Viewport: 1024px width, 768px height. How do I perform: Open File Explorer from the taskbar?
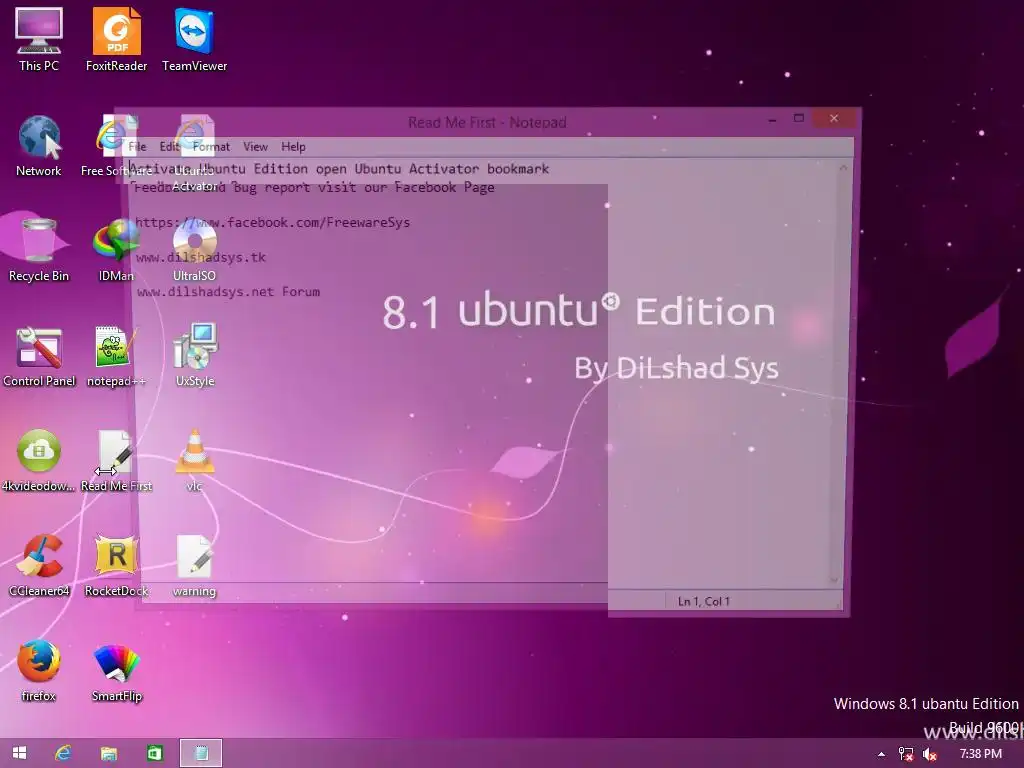(108, 753)
